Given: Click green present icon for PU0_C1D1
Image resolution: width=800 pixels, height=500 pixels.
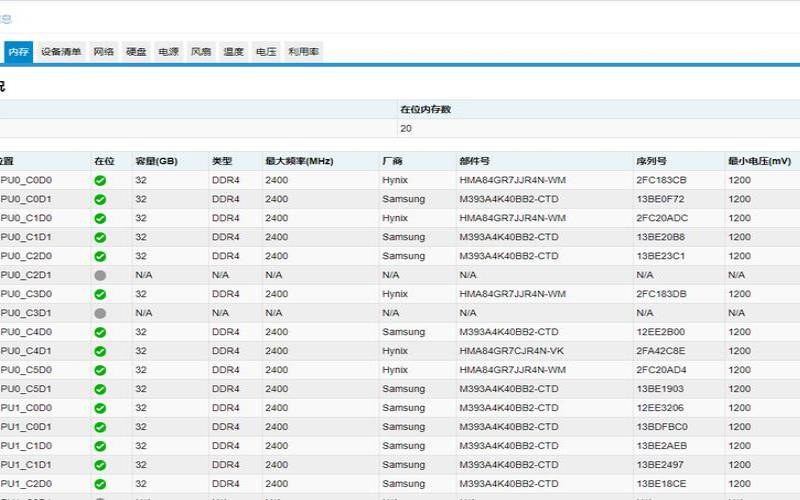Looking at the screenshot, I should click(101, 237).
